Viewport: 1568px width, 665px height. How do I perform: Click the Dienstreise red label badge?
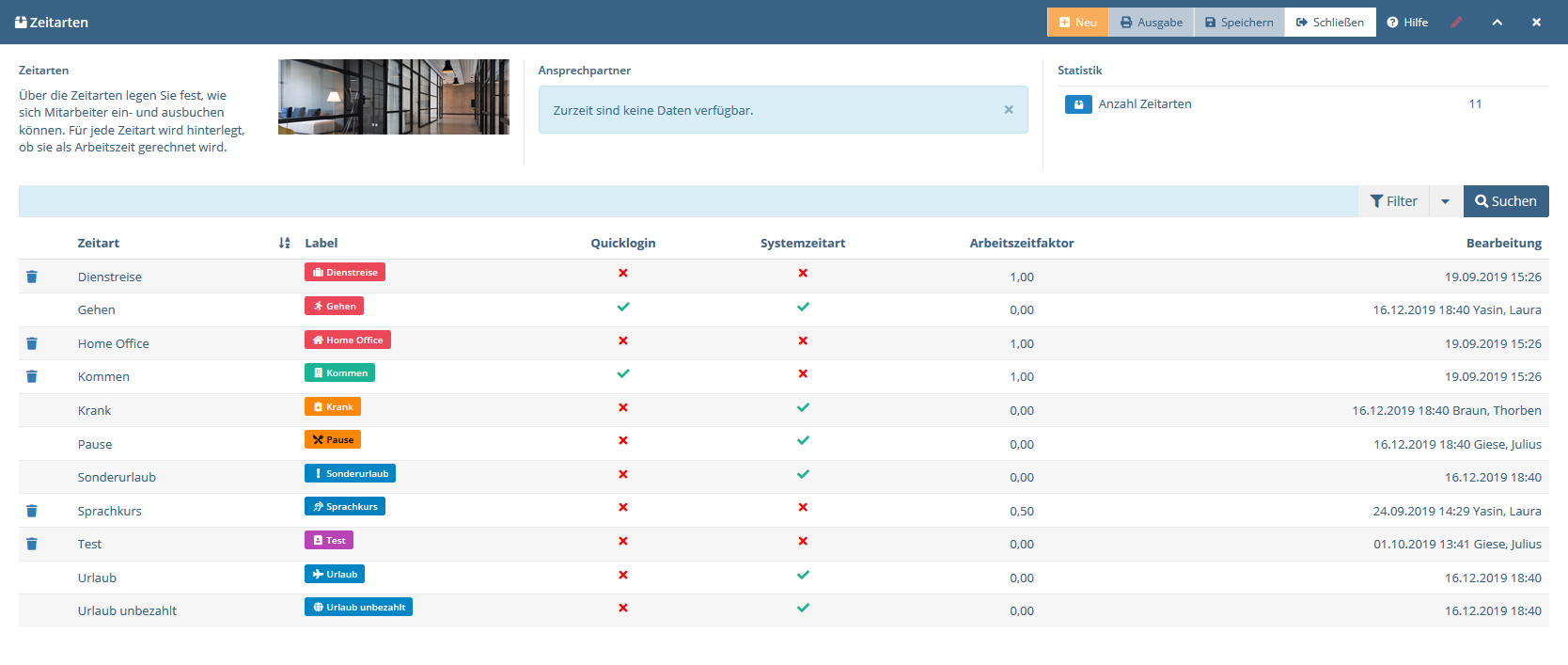pos(345,272)
